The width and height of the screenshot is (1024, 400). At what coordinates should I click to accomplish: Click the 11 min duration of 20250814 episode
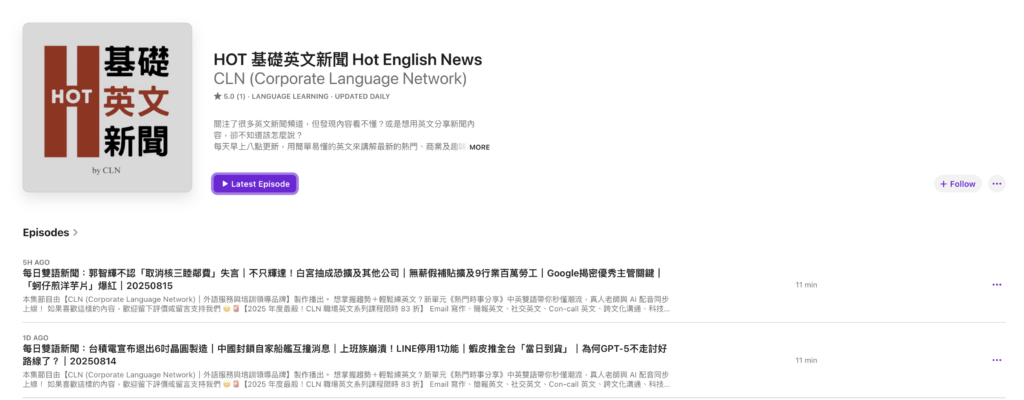(x=807, y=360)
